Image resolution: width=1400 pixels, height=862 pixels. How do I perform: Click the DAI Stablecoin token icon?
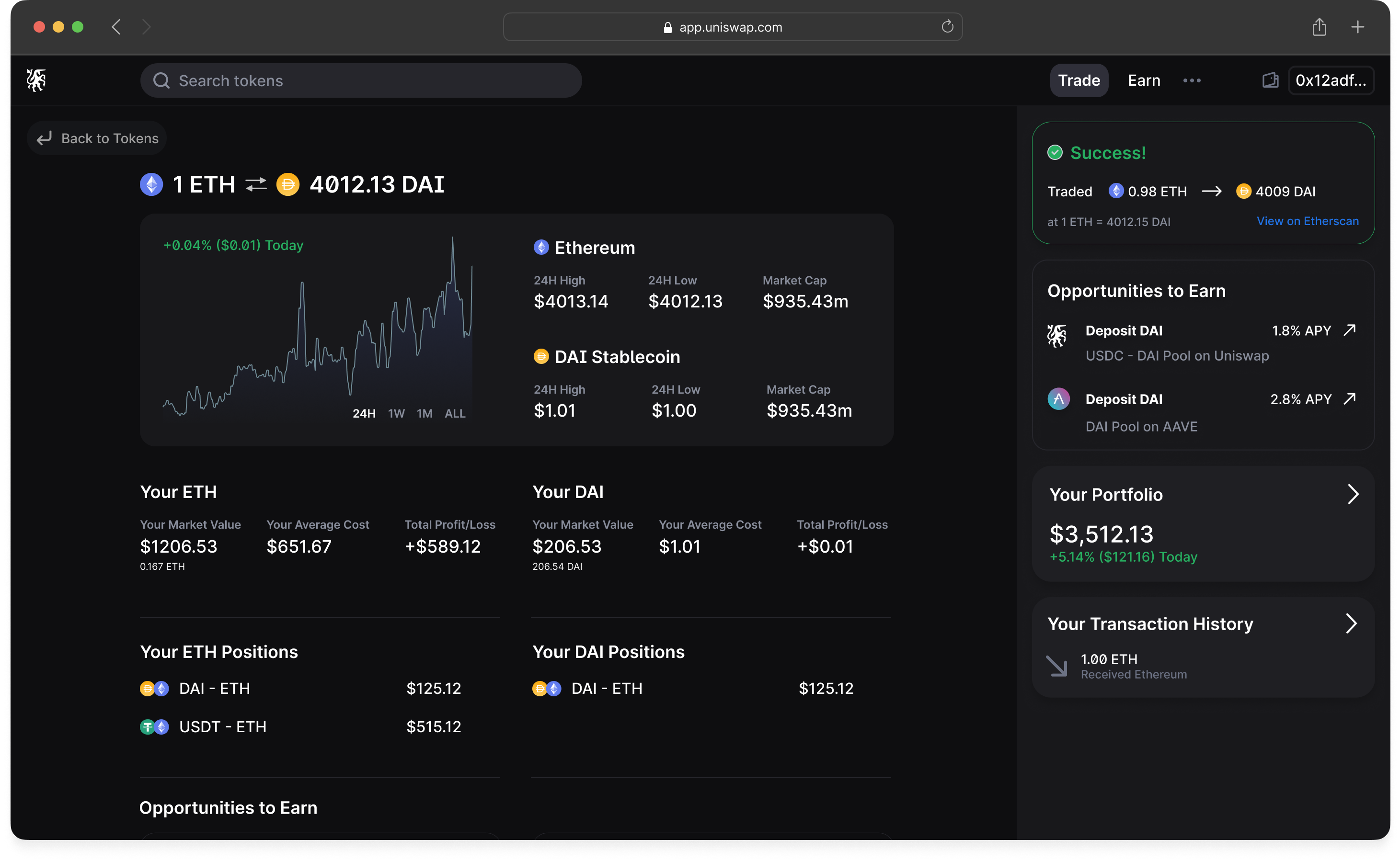(541, 357)
